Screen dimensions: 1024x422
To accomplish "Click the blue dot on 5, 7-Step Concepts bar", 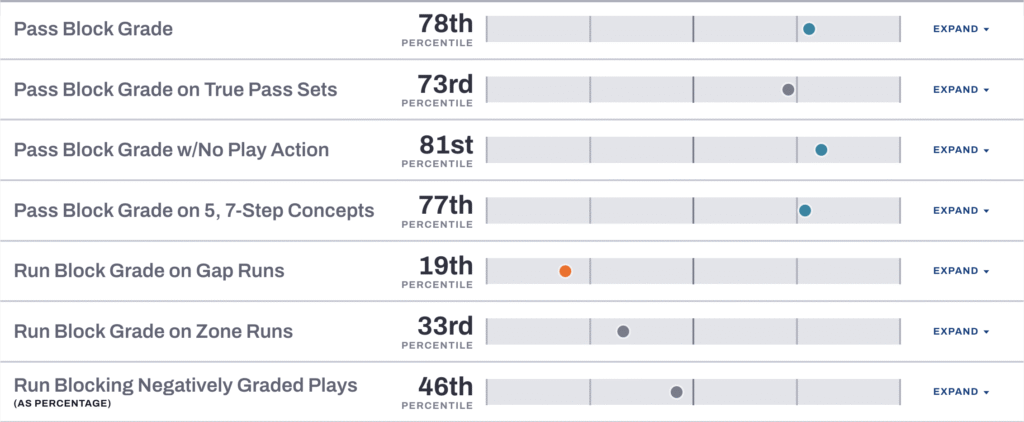I will pos(805,211).
